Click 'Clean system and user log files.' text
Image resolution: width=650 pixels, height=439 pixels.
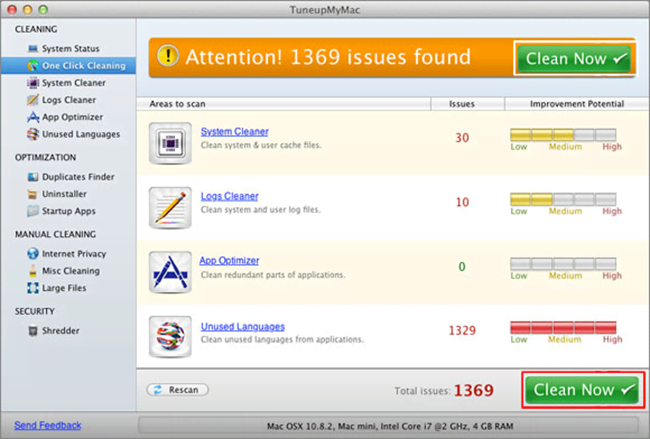point(261,210)
